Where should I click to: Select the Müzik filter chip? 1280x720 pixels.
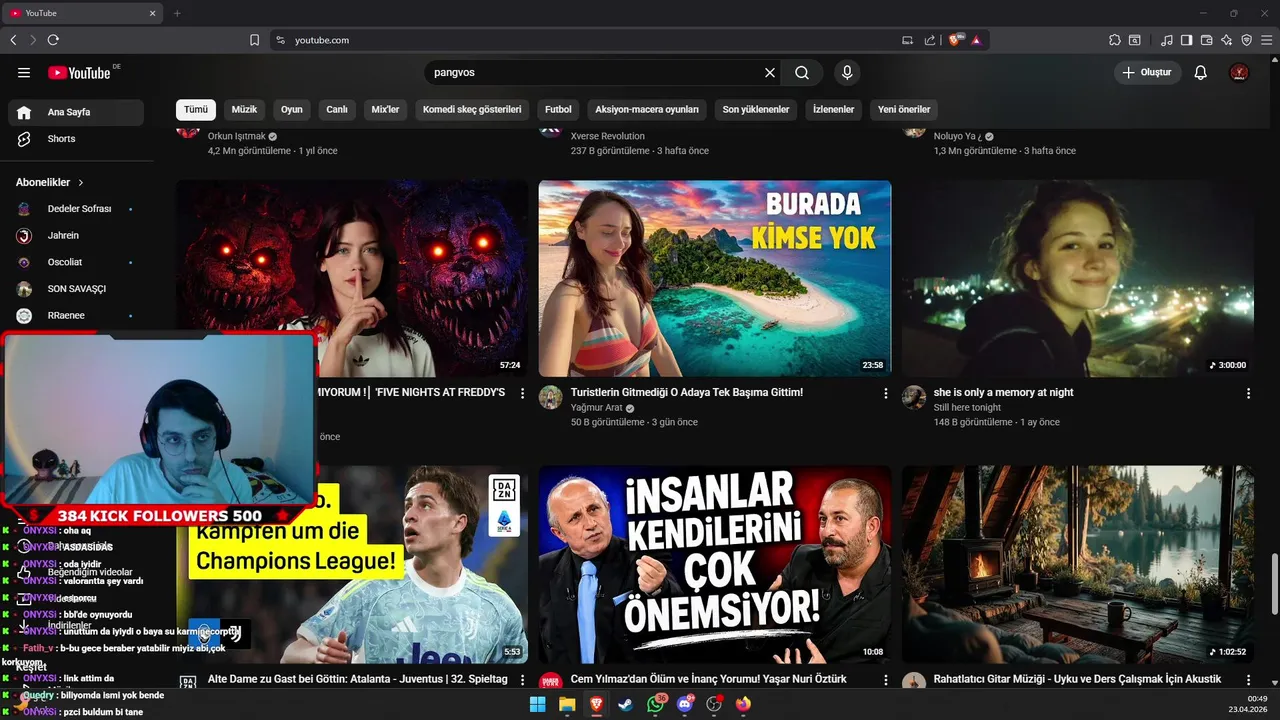coord(245,109)
